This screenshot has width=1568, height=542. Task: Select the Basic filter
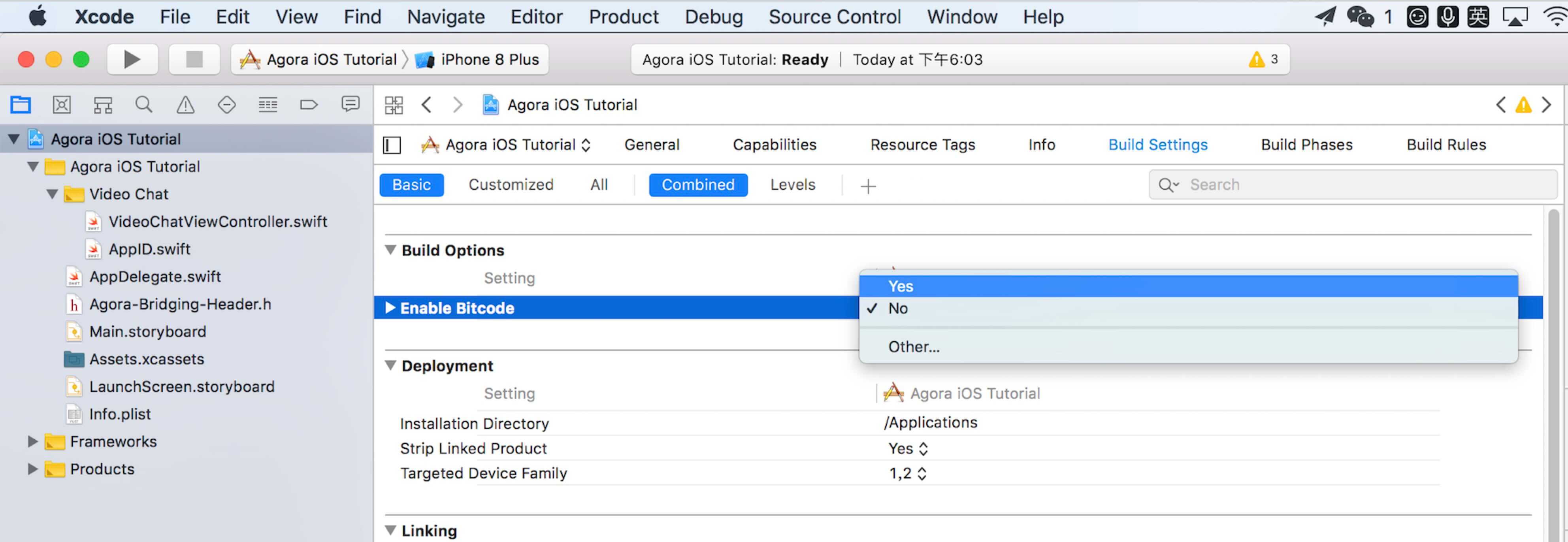[411, 185]
